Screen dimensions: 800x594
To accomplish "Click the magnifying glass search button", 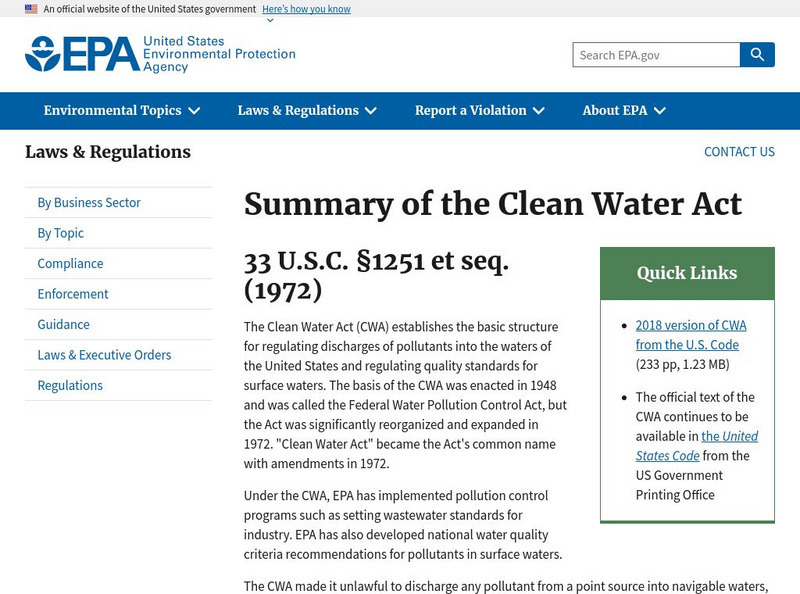I will pos(757,55).
